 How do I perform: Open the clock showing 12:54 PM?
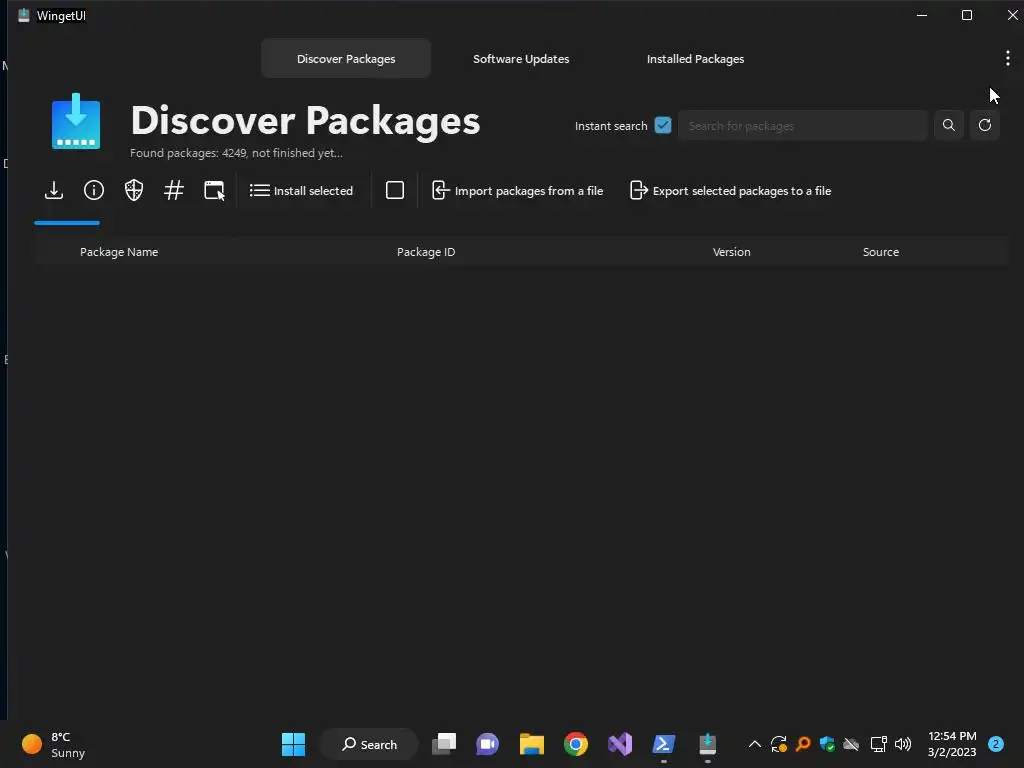pos(952,744)
